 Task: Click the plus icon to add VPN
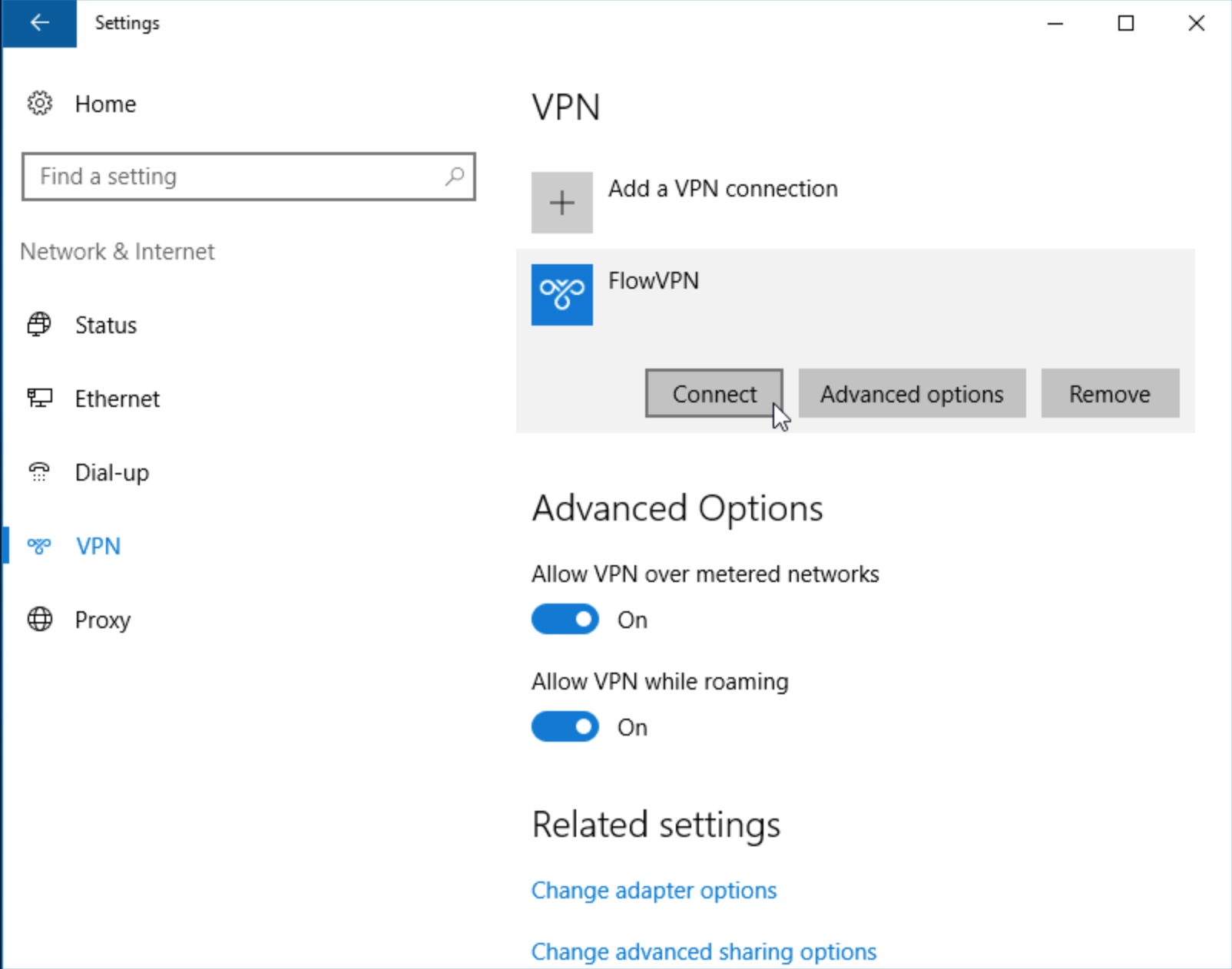562,203
